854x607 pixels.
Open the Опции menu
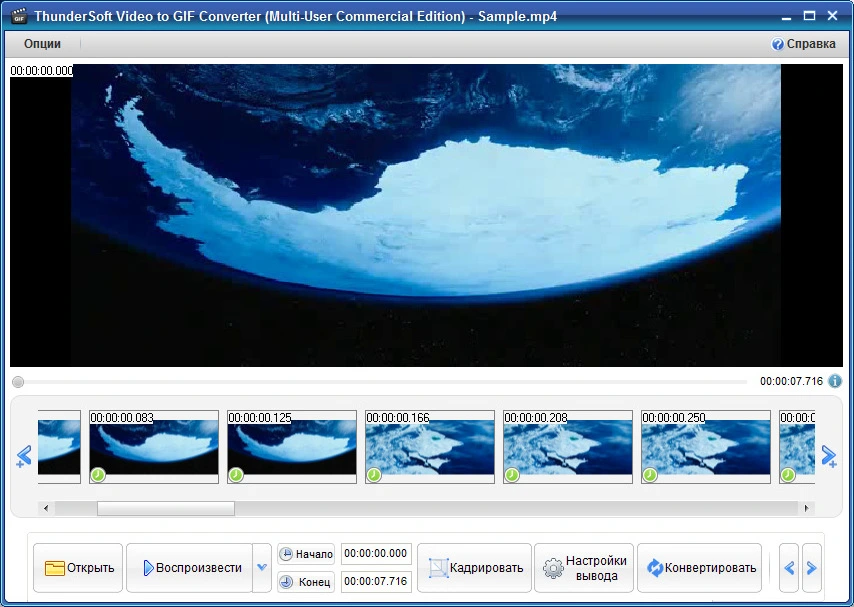[x=40, y=44]
